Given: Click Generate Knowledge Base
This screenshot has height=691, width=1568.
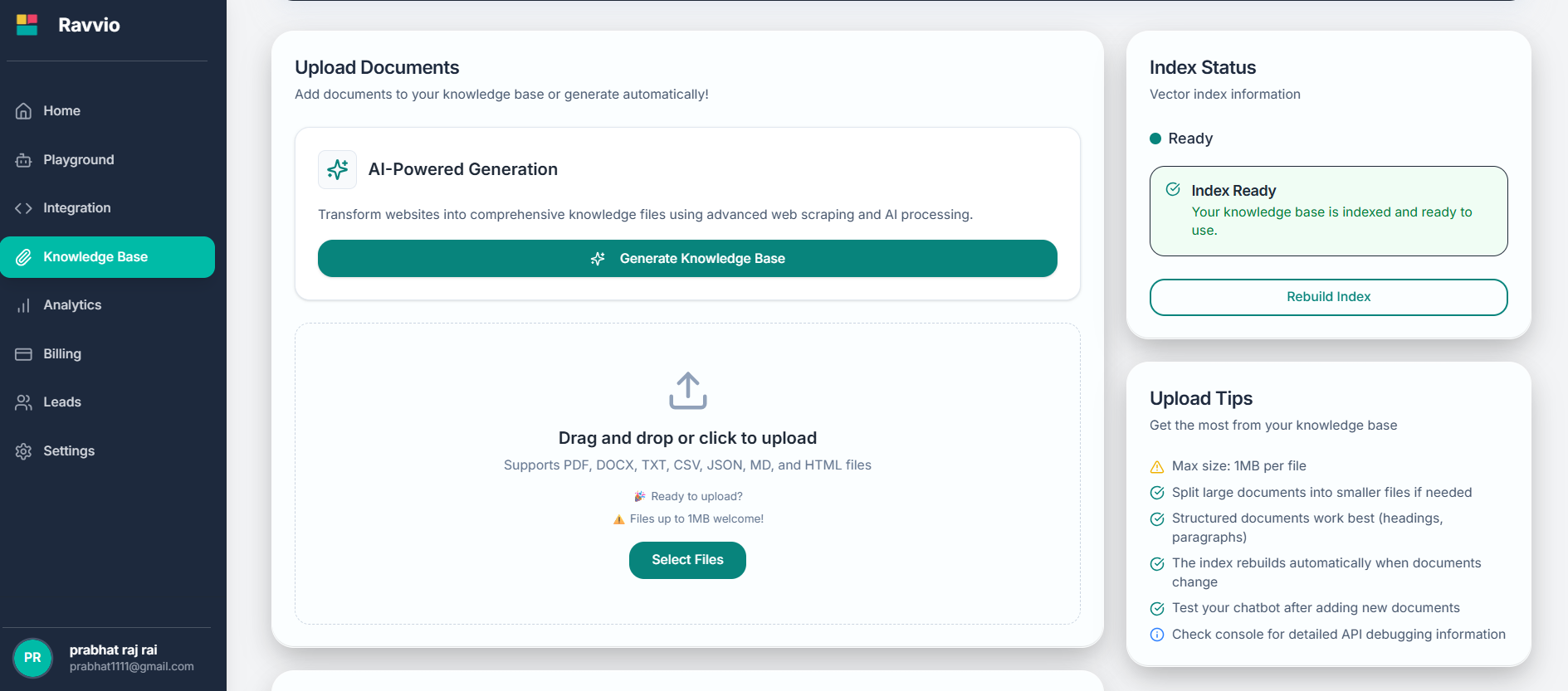Looking at the screenshot, I should pyautogui.click(x=687, y=258).
